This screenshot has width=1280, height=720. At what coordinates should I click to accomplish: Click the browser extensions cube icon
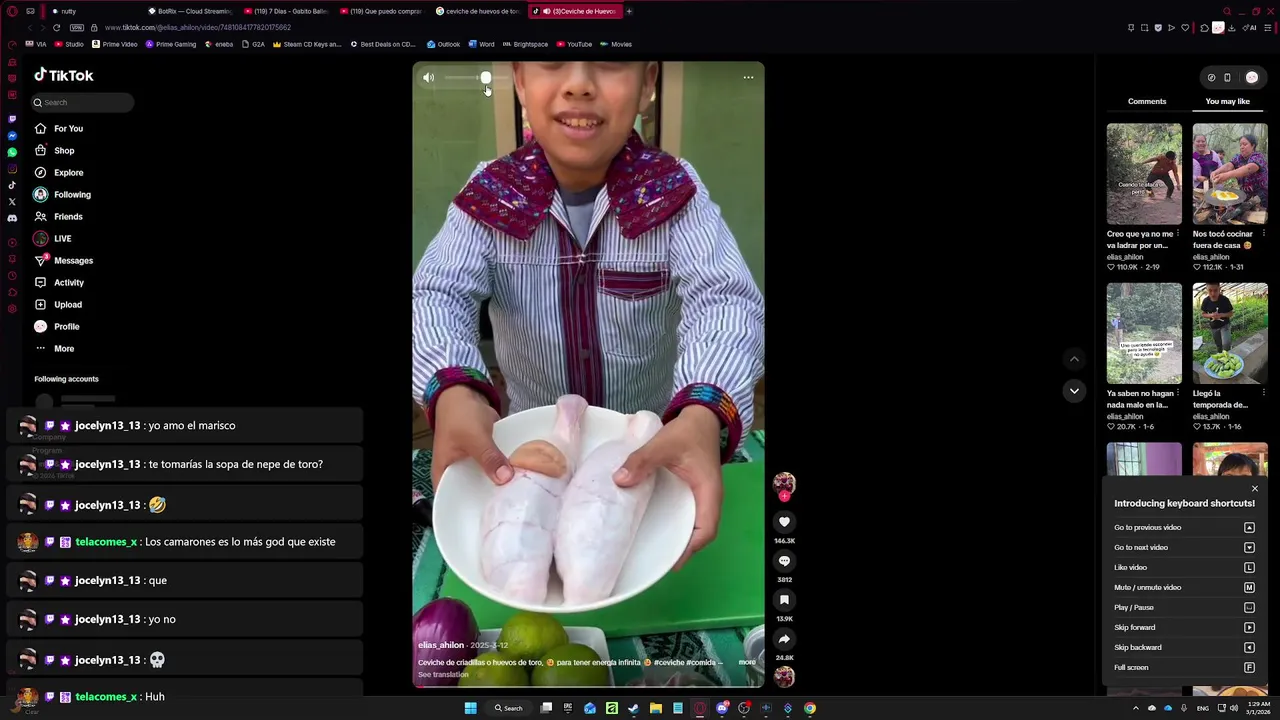click(1205, 28)
